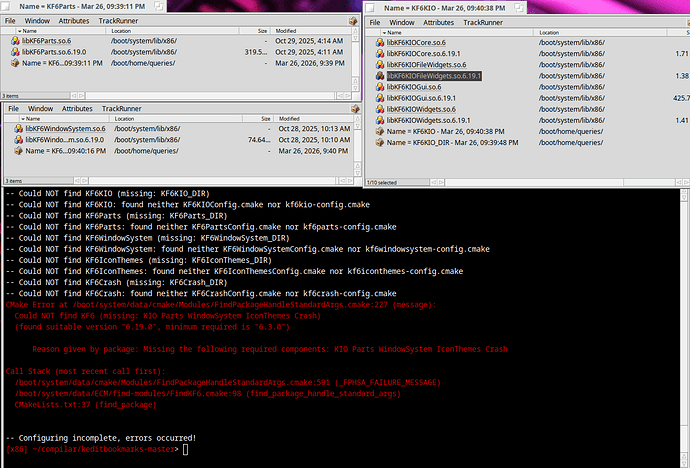690x468 pixels.
Task: Click the KF6Parts window title tab
Action: (x=82, y=6)
